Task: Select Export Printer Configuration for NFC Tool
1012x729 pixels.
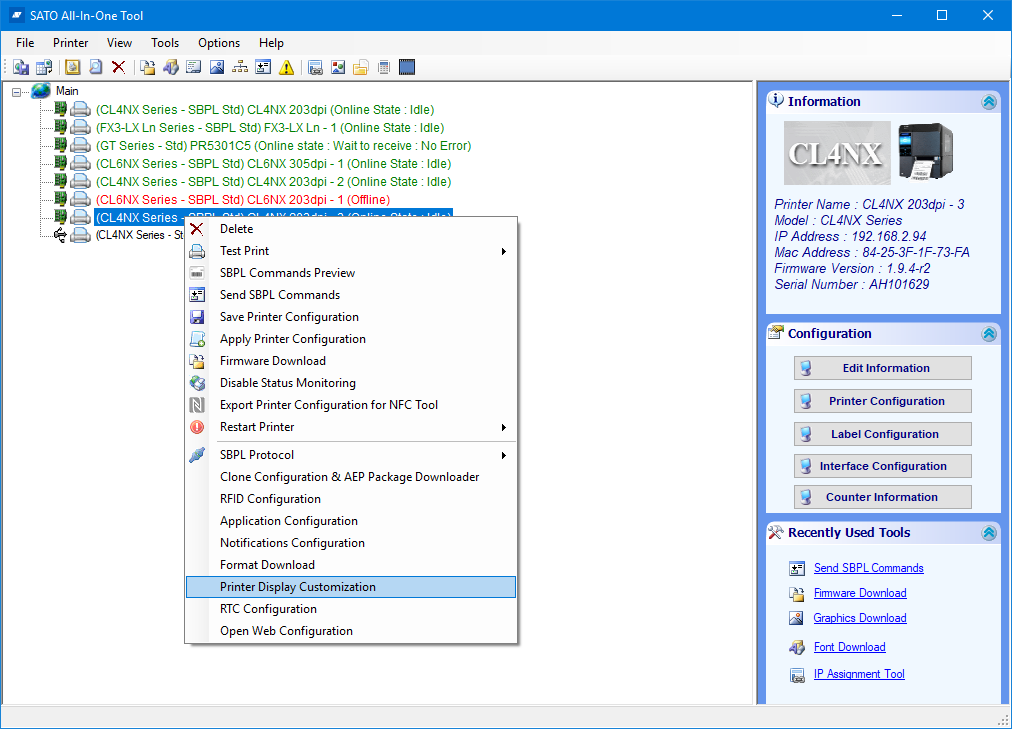Action: pos(351,404)
